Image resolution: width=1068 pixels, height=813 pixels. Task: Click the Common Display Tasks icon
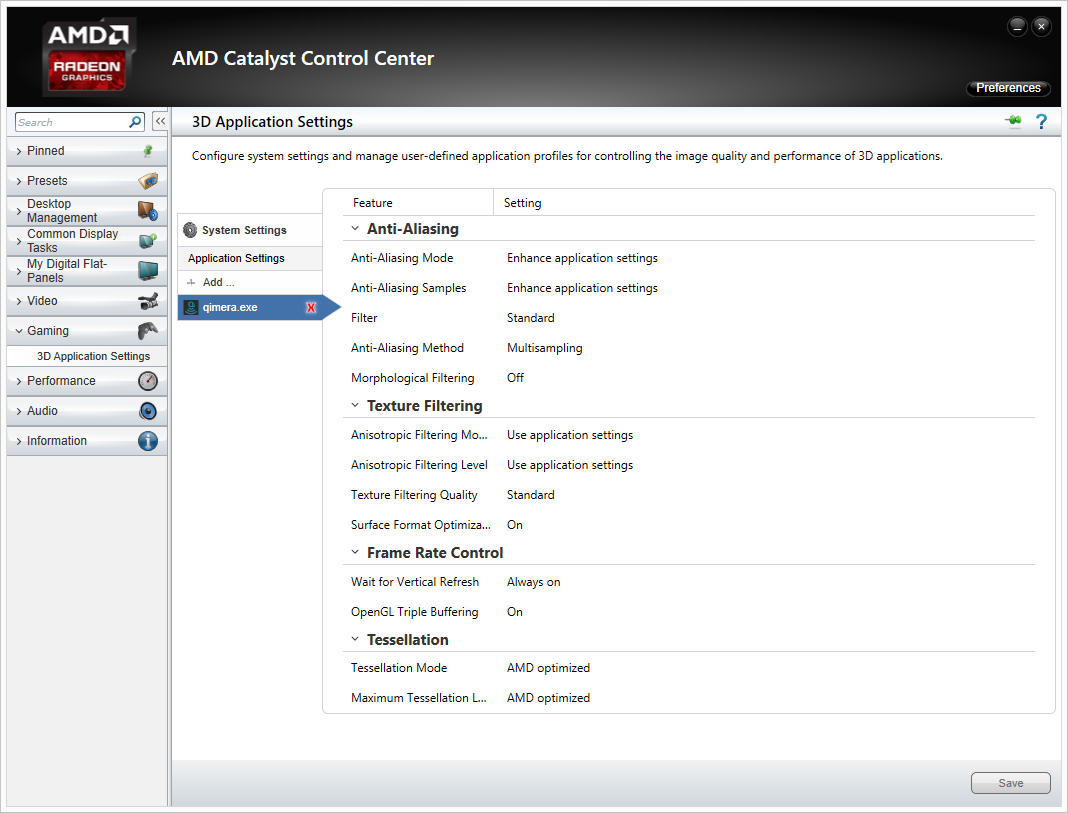(148, 240)
